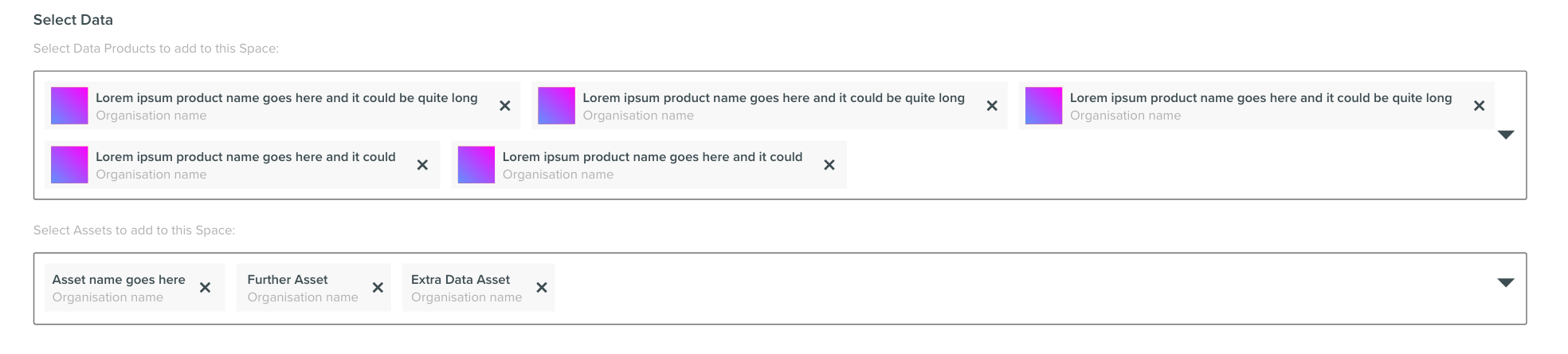Remove the 'Extra Data Asset' chip
Image resolution: width=1568 pixels, height=354 pixels.
[x=542, y=288]
